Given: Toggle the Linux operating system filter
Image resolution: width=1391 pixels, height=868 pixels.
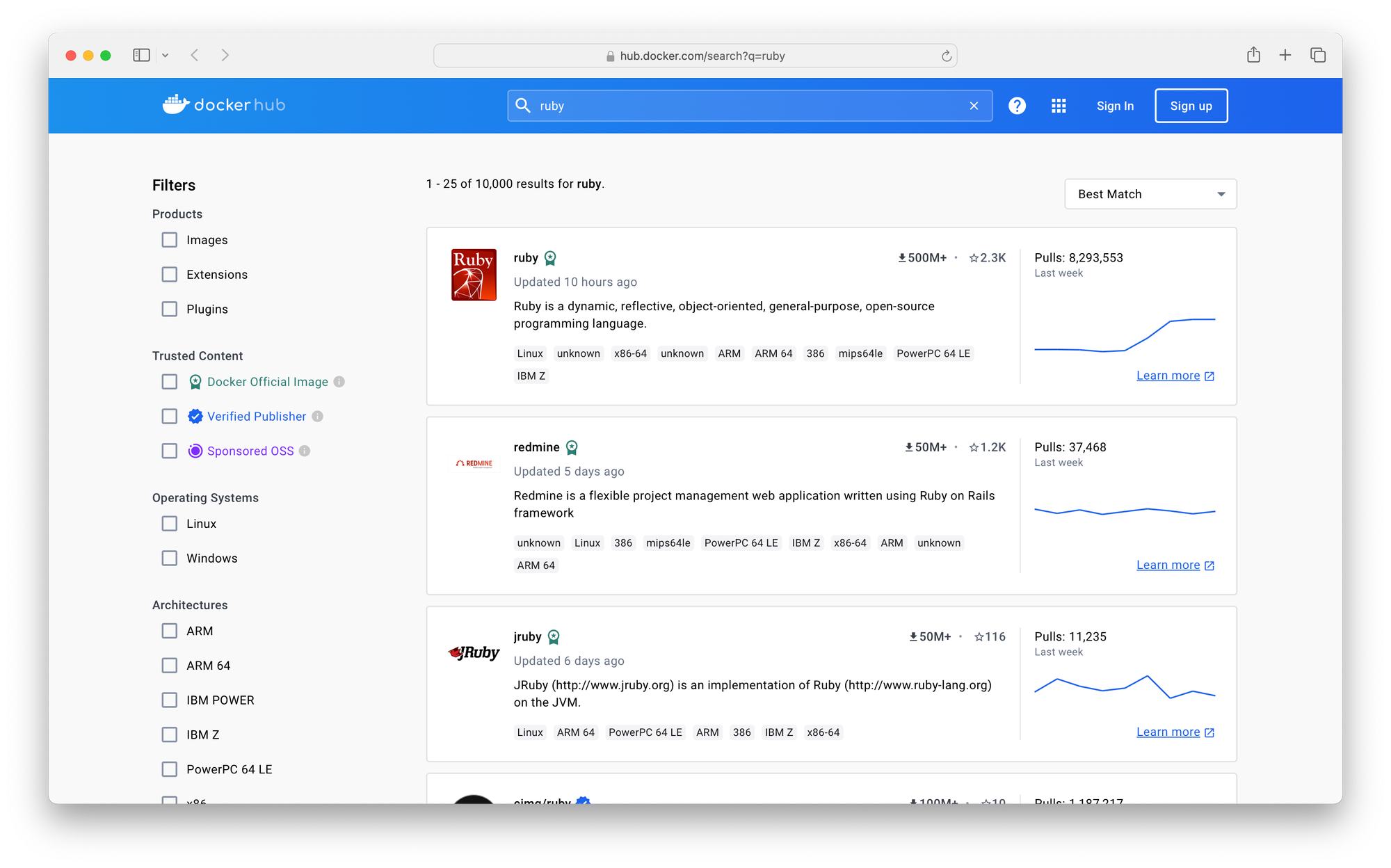Looking at the screenshot, I should pos(170,523).
